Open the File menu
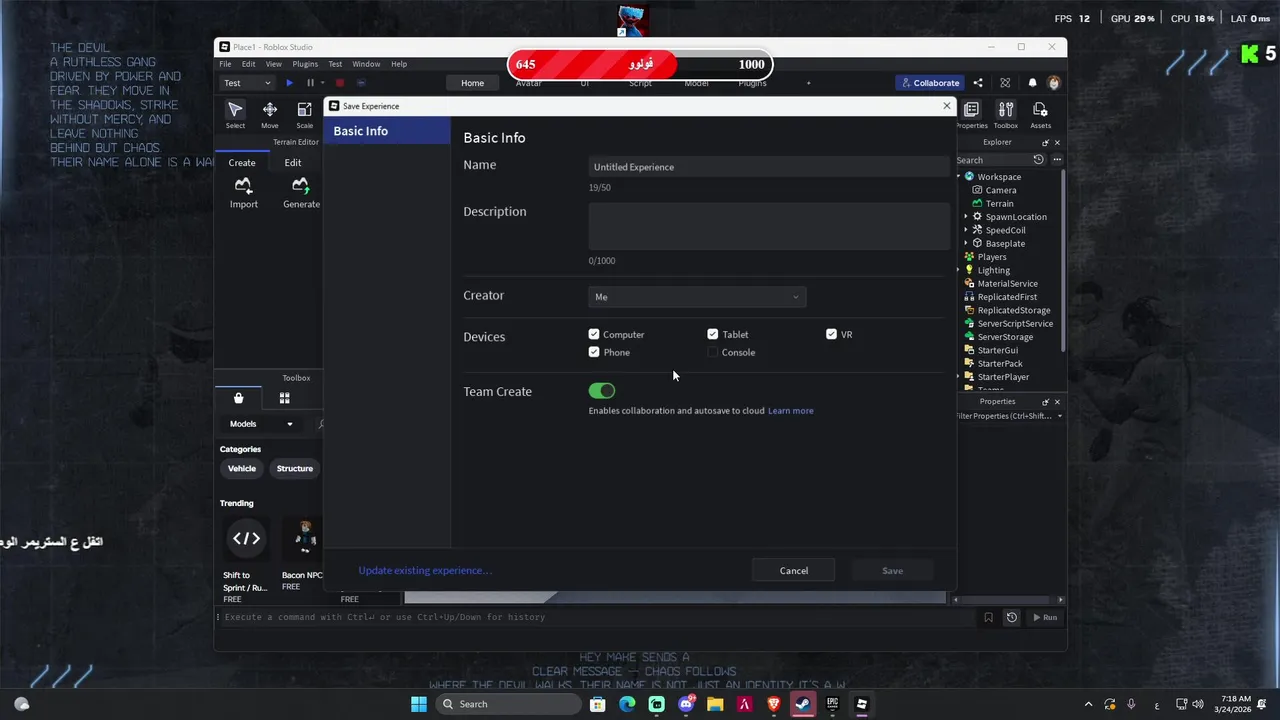 [x=226, y=64]
